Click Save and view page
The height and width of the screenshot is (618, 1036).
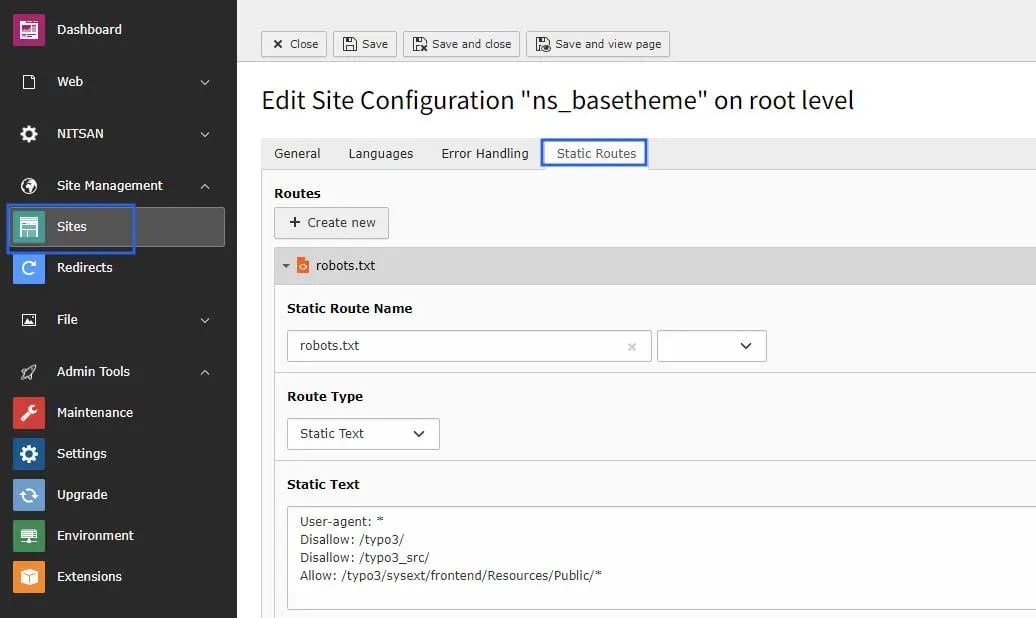(598, 44)
